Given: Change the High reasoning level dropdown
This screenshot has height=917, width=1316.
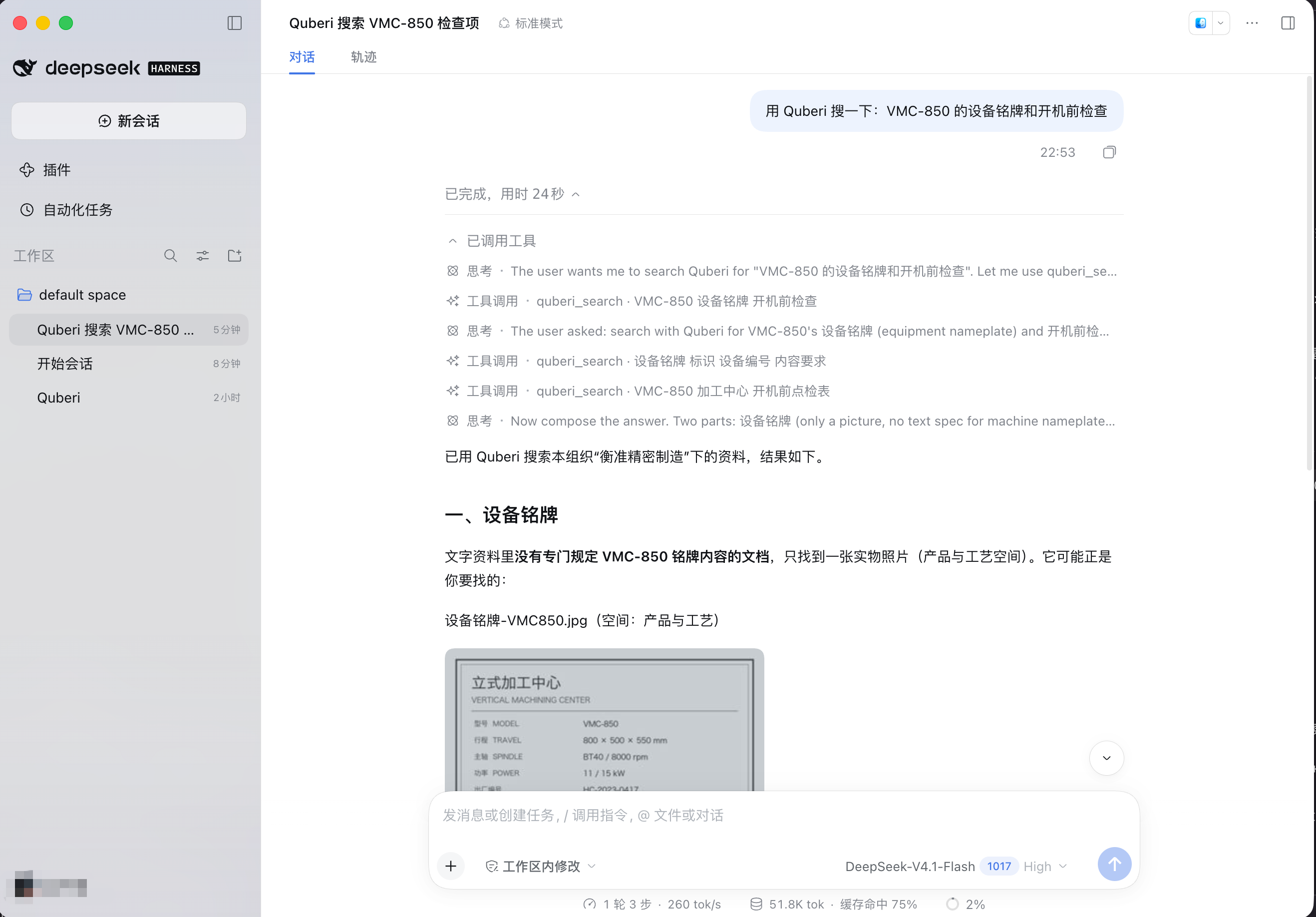Looking at the screenshot, I should 1045,866.
